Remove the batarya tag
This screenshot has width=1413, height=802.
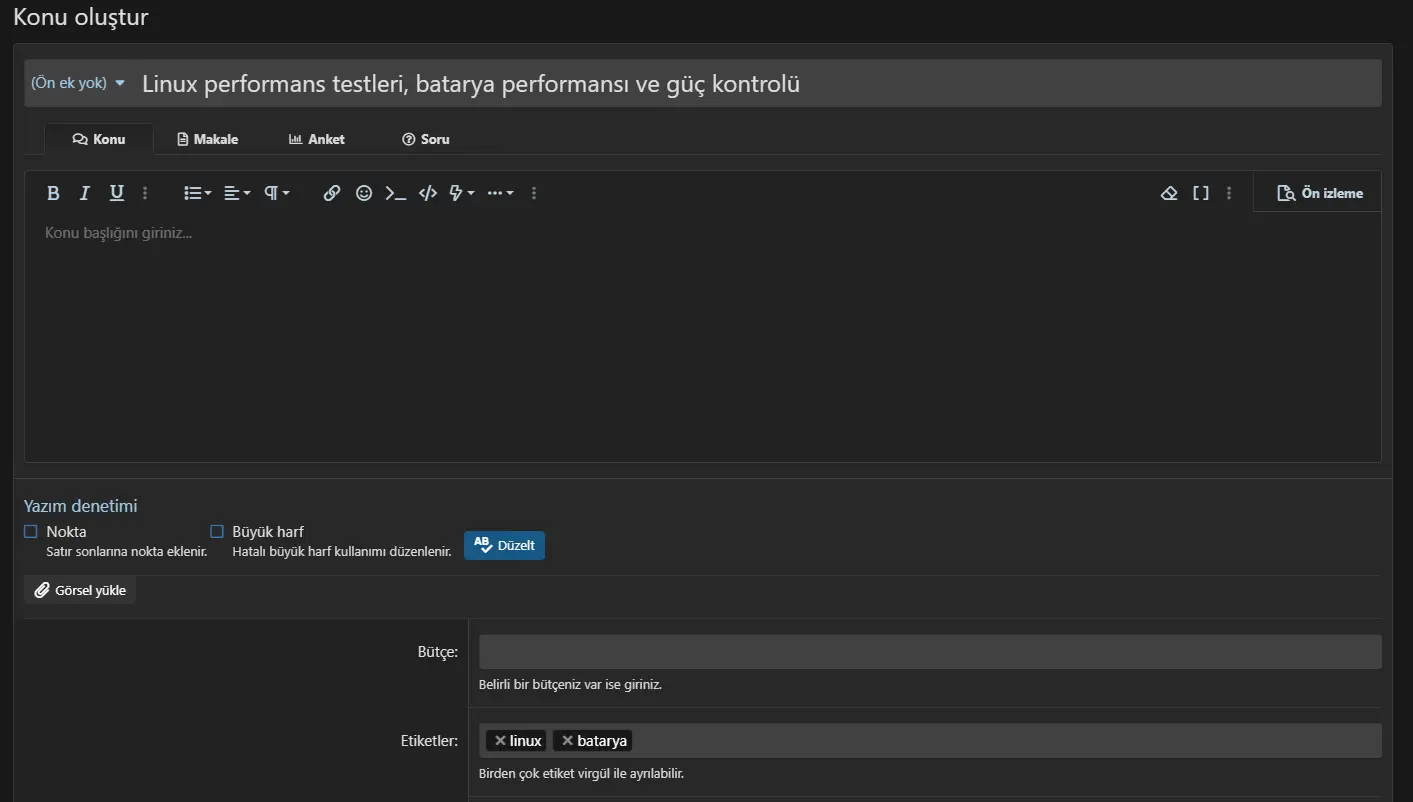pos(567,741)
